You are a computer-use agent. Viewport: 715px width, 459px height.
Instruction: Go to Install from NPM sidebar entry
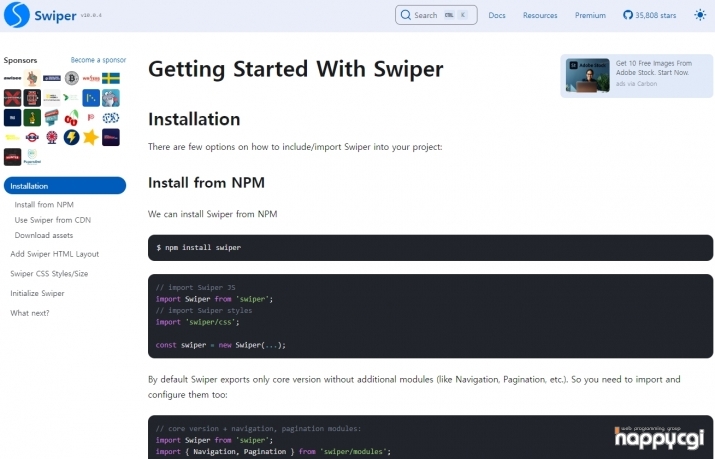(44, 205)
